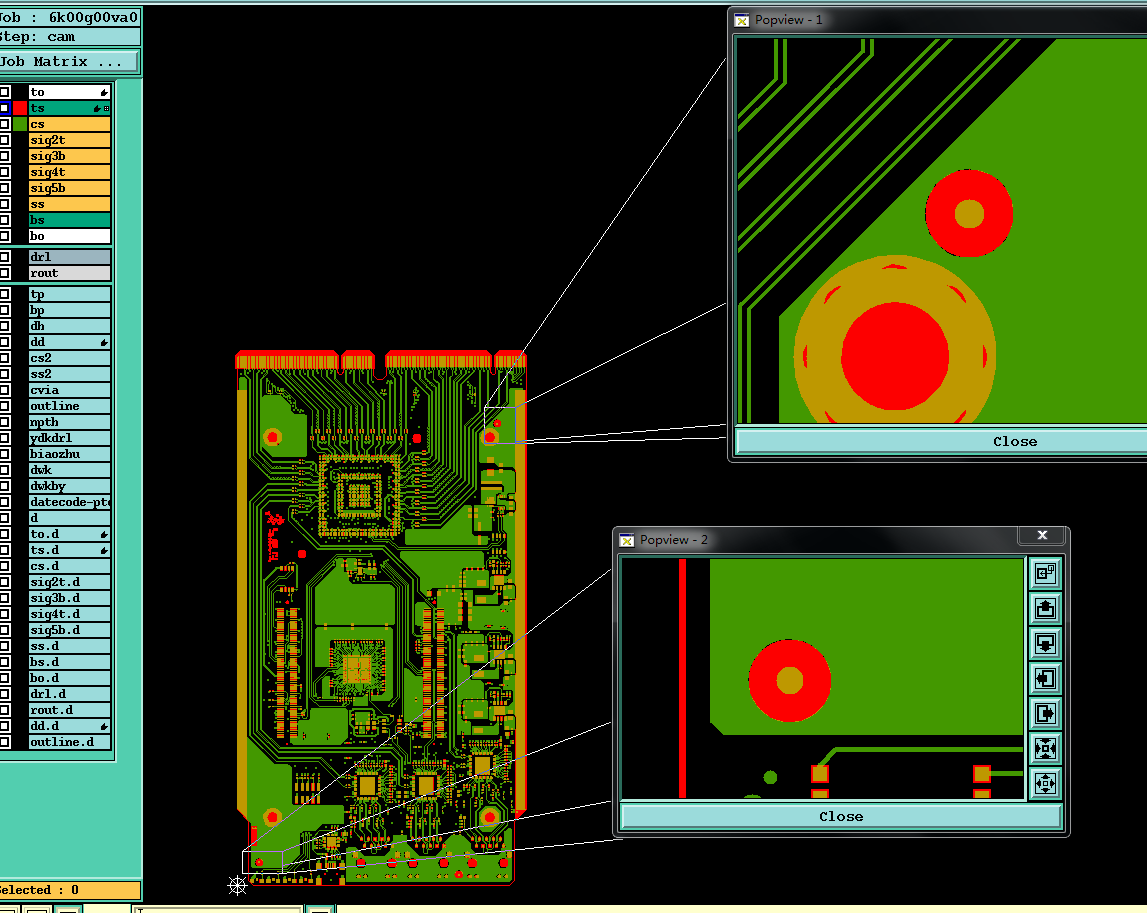Viewport: 1147px width, 913px height.
Task: Select the 'dh' layer row
Action: (69, 326)
